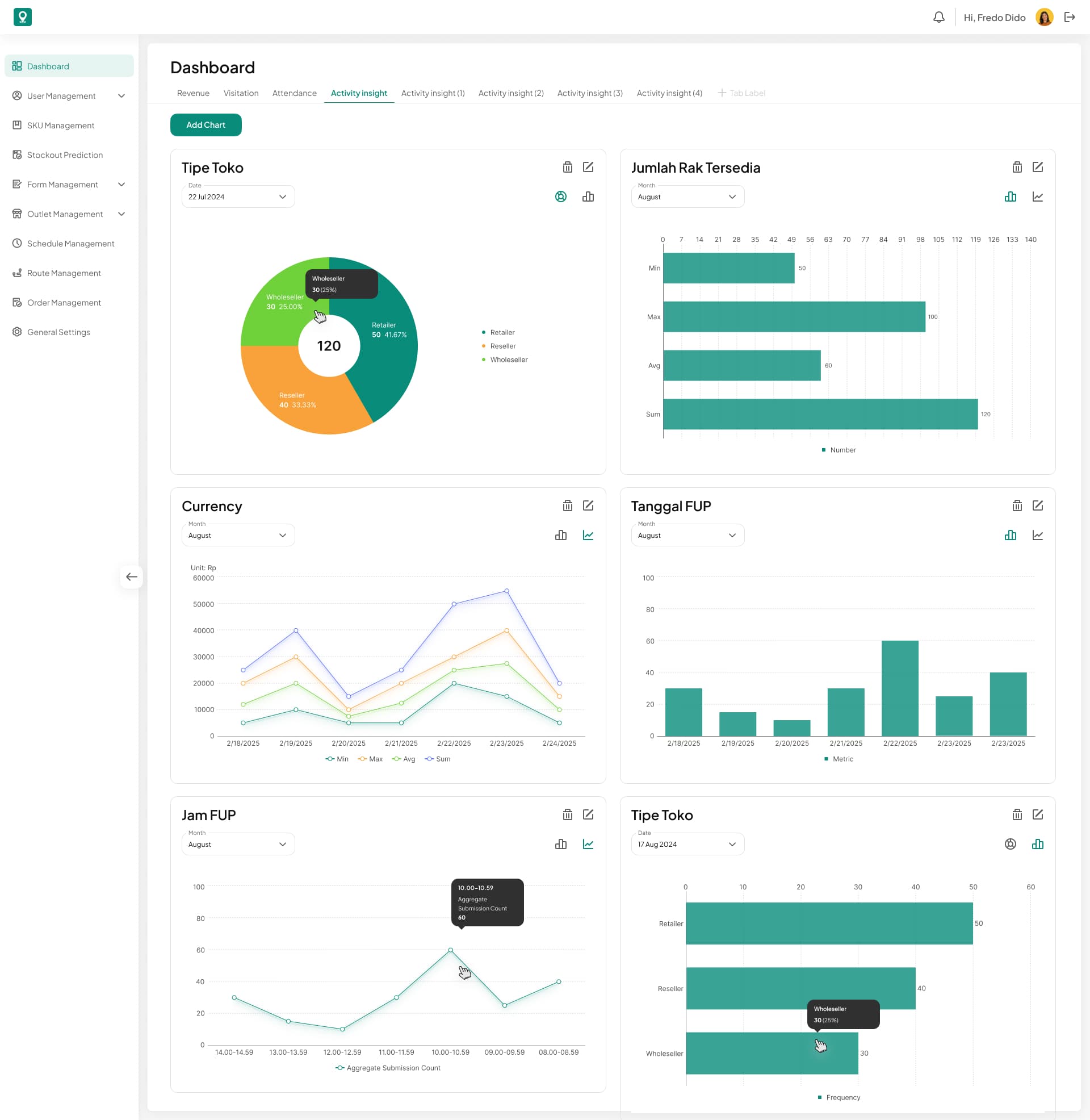The image size is (1090, 1120).
Task: Show Currency as line chart
Action: (x=588, y=536)
